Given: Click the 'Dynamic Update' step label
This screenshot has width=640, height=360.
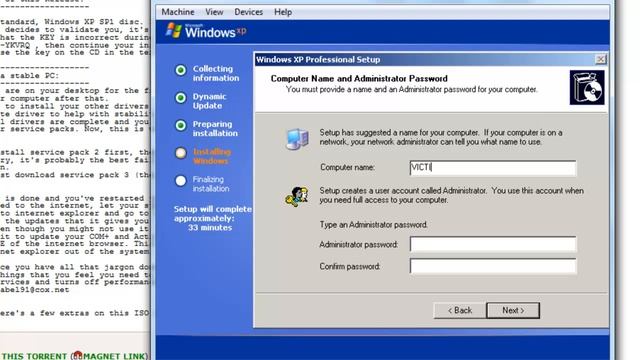Looking at the screenshot, I should (209, 101).
